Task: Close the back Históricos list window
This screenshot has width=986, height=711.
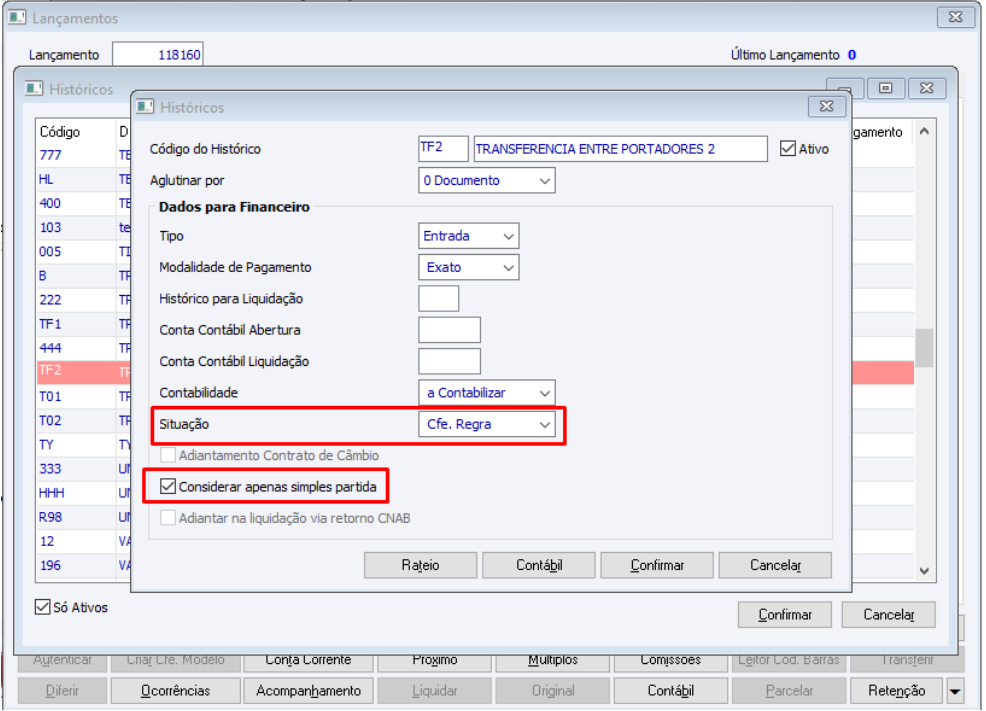Action: pyautogui.click(x=926, y=89)
